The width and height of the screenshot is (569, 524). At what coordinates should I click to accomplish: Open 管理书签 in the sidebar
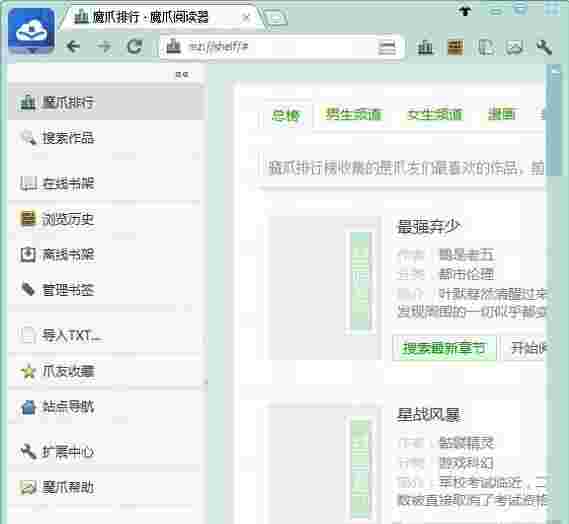(x=106, y=290)
